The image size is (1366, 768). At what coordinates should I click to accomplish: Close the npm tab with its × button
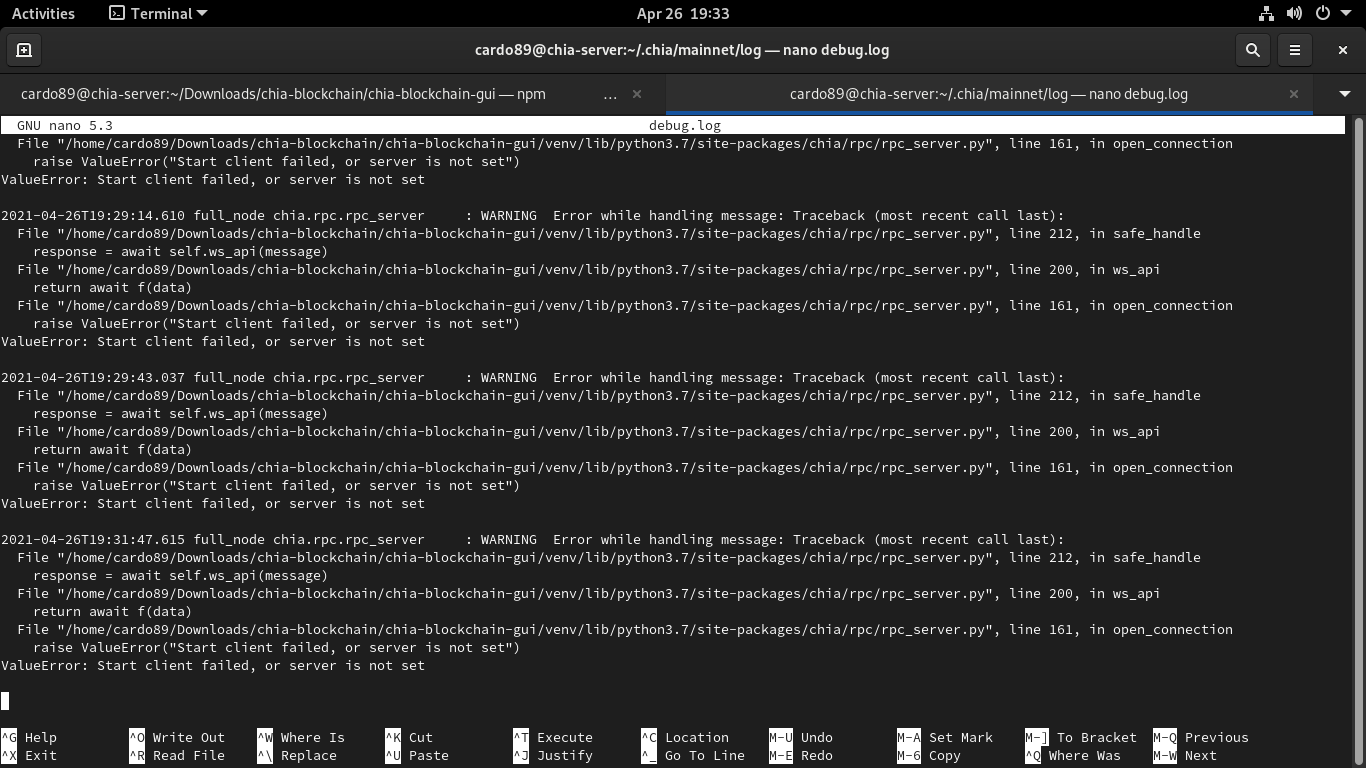click(x=635, y=93)
